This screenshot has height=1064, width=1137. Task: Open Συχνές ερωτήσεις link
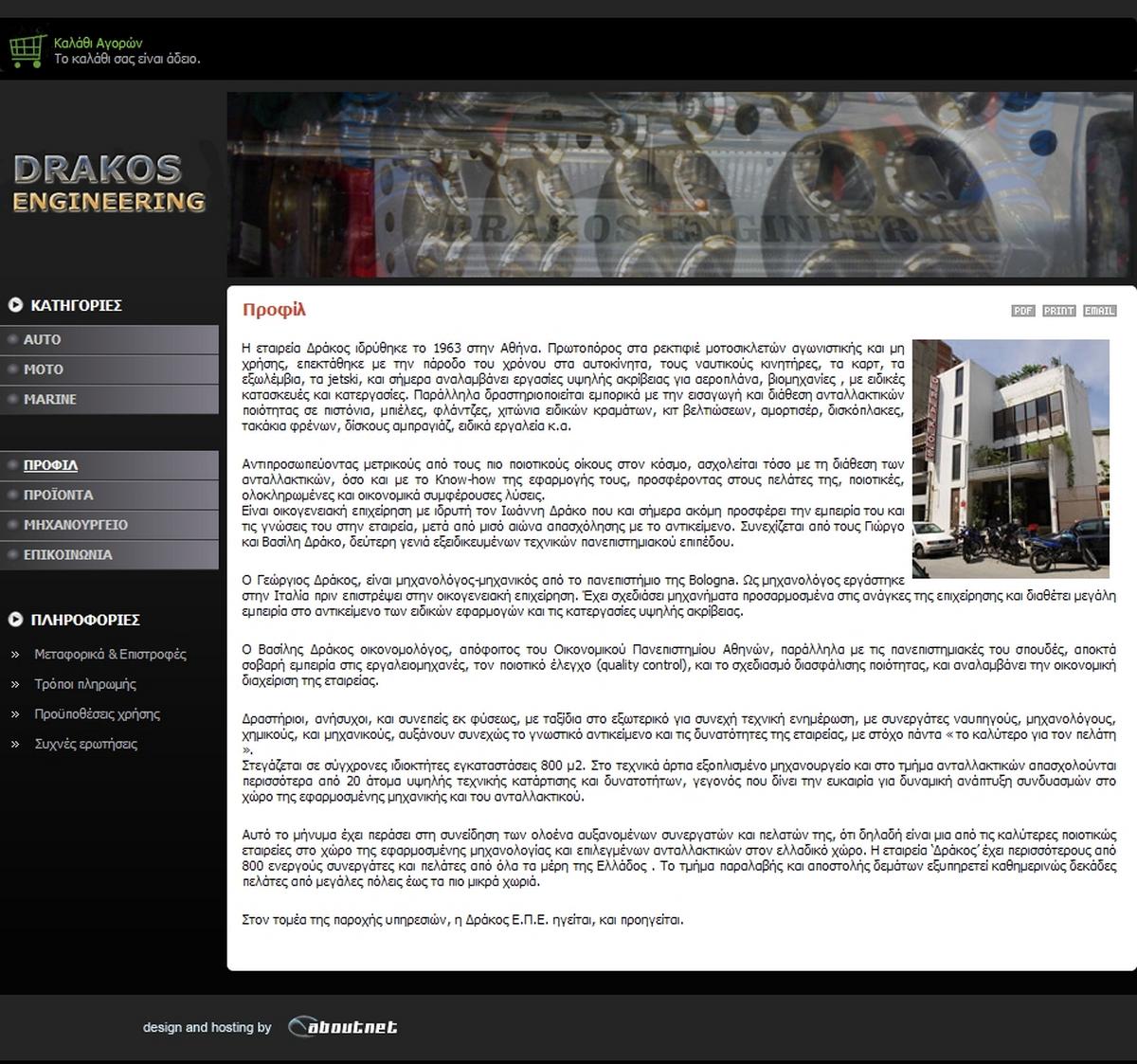(x=86, y=745)
